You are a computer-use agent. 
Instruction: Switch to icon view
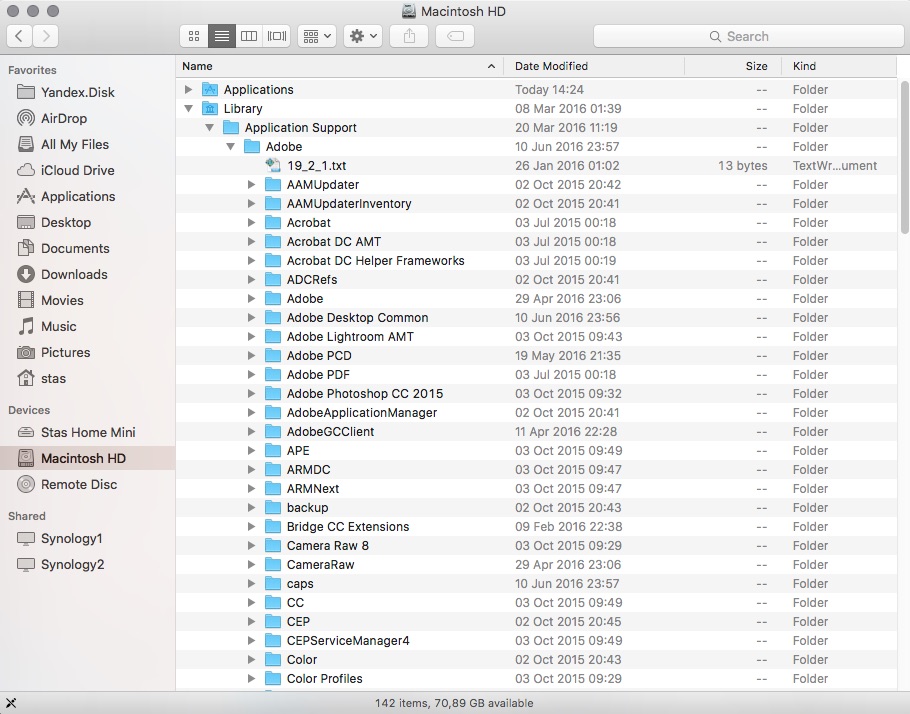click(x=194, y=36)
